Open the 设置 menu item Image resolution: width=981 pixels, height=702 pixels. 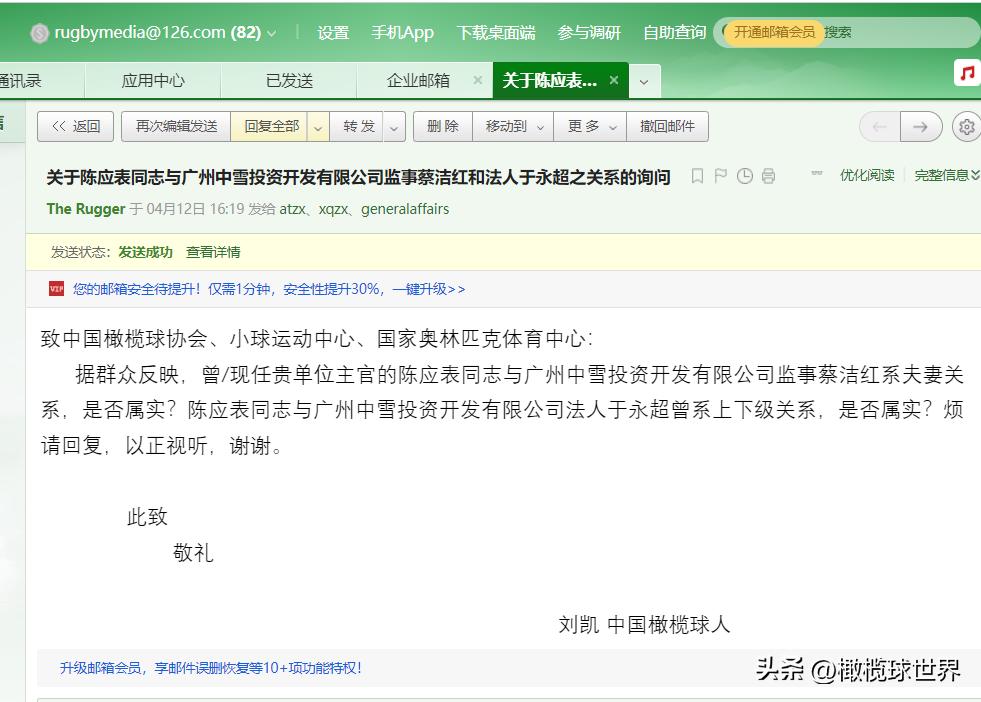click(332, 32)
